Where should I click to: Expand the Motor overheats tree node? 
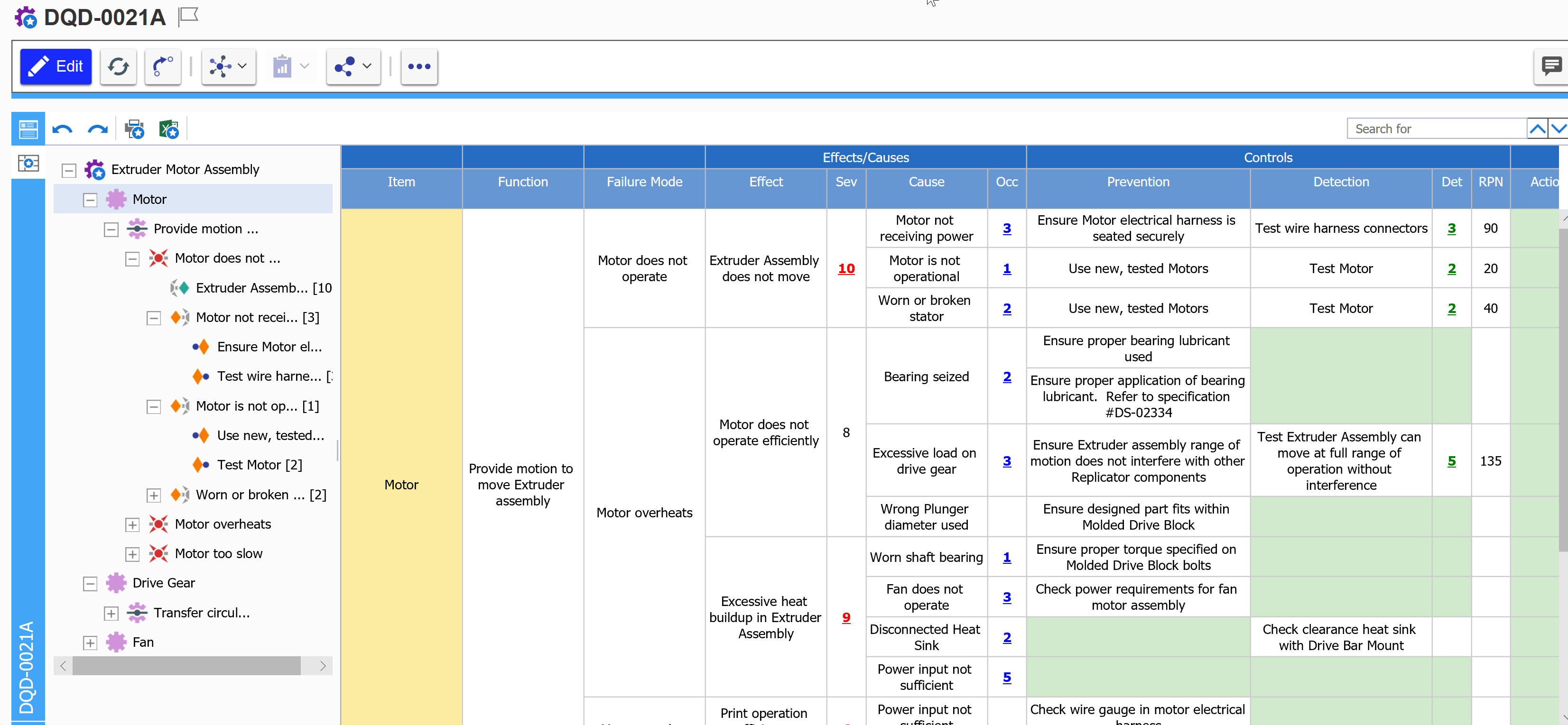pyautogui.click(x=132, y=524)
